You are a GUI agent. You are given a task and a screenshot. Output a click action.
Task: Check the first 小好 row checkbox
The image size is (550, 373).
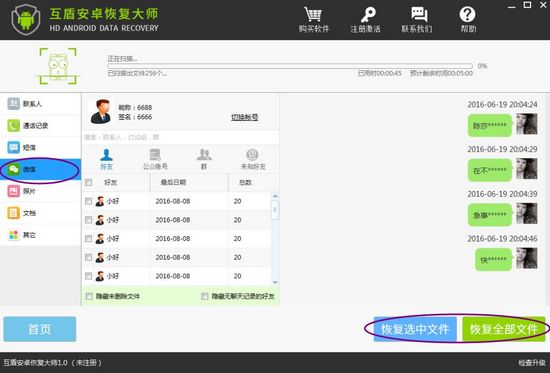88,201
